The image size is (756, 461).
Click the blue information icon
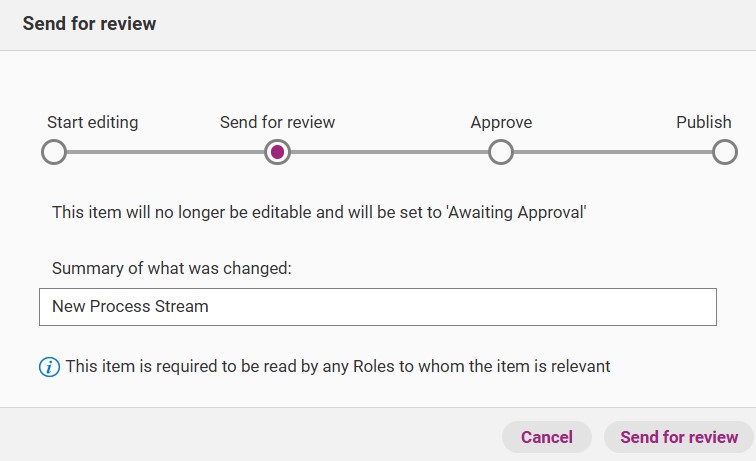pyautogui.click(x=49, y=367)
